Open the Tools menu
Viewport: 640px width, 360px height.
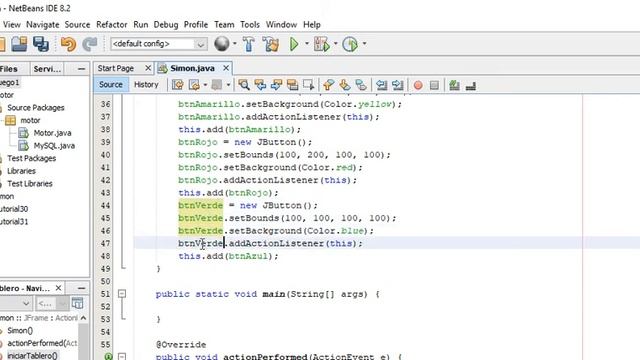coord(250,24)
